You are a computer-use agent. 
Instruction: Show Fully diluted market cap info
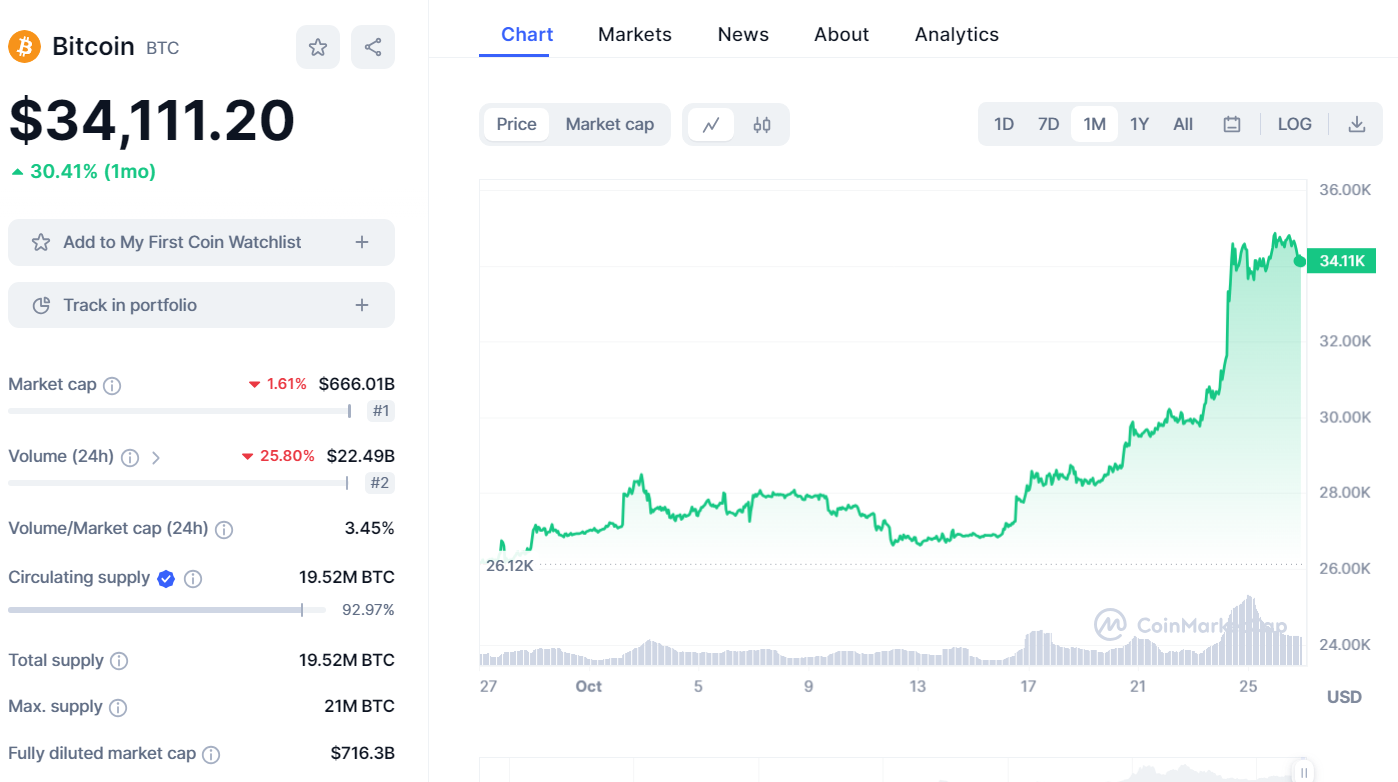pyautogui.click(x=211, y=754)
